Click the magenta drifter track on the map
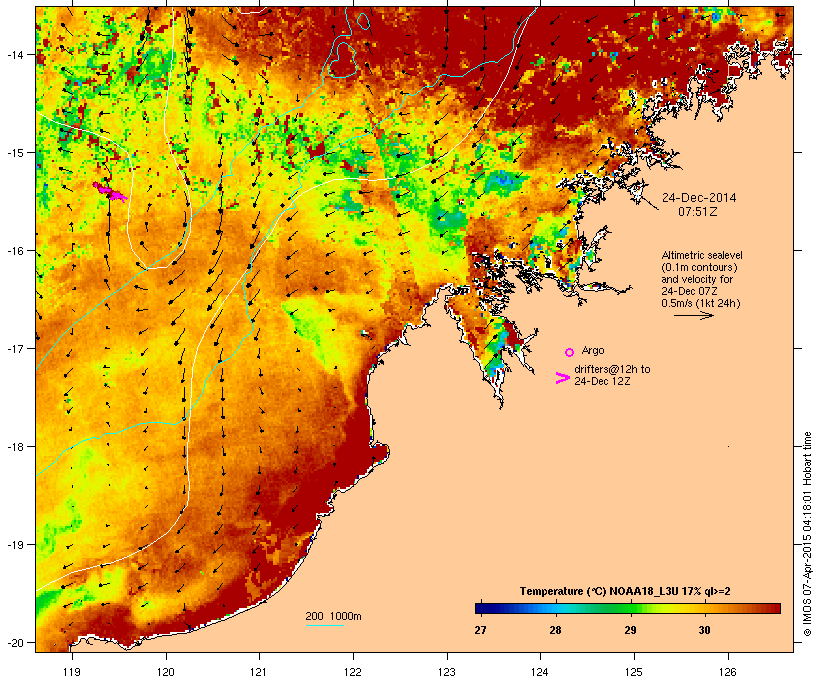The width and height of the screenshot is (820, 680). tap(110, 191)
